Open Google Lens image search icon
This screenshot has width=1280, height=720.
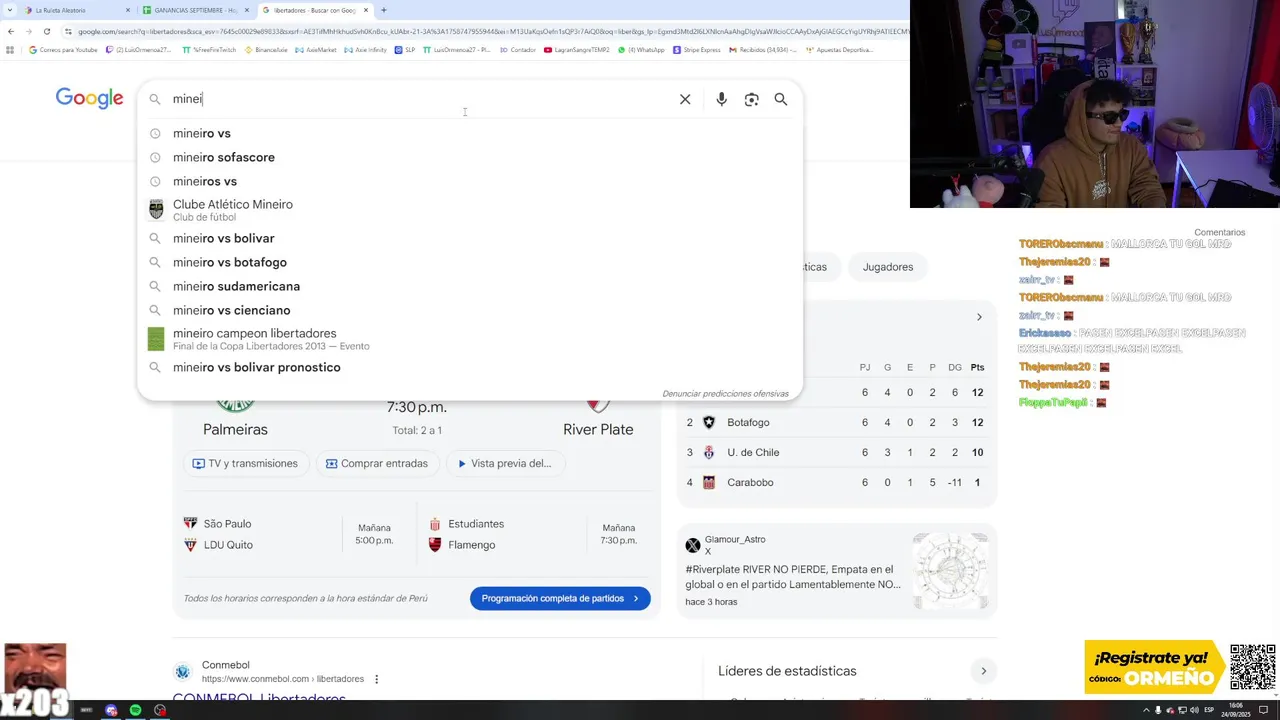coord(751,99)
